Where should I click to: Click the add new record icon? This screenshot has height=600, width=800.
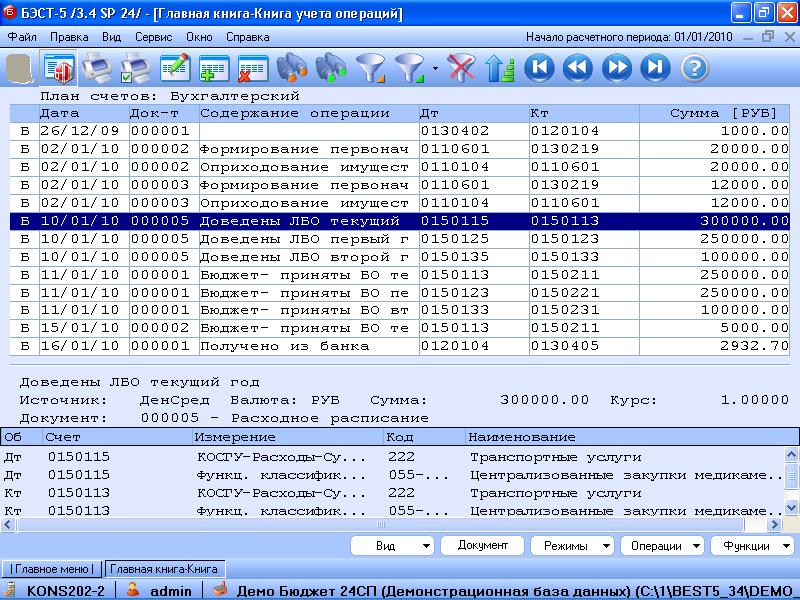coord(213,68)
